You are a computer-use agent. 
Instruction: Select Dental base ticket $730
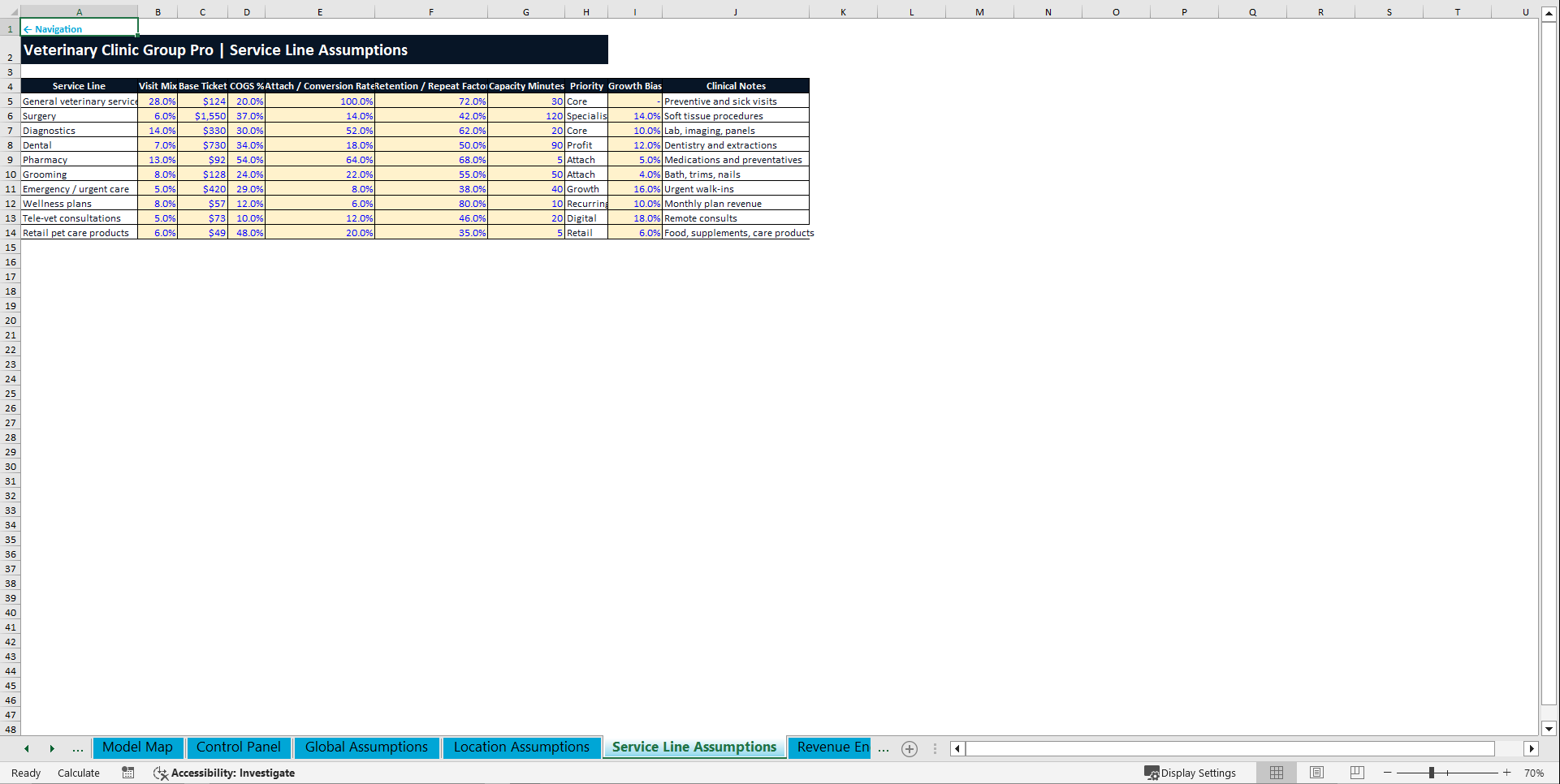click(x=202, y=145)
